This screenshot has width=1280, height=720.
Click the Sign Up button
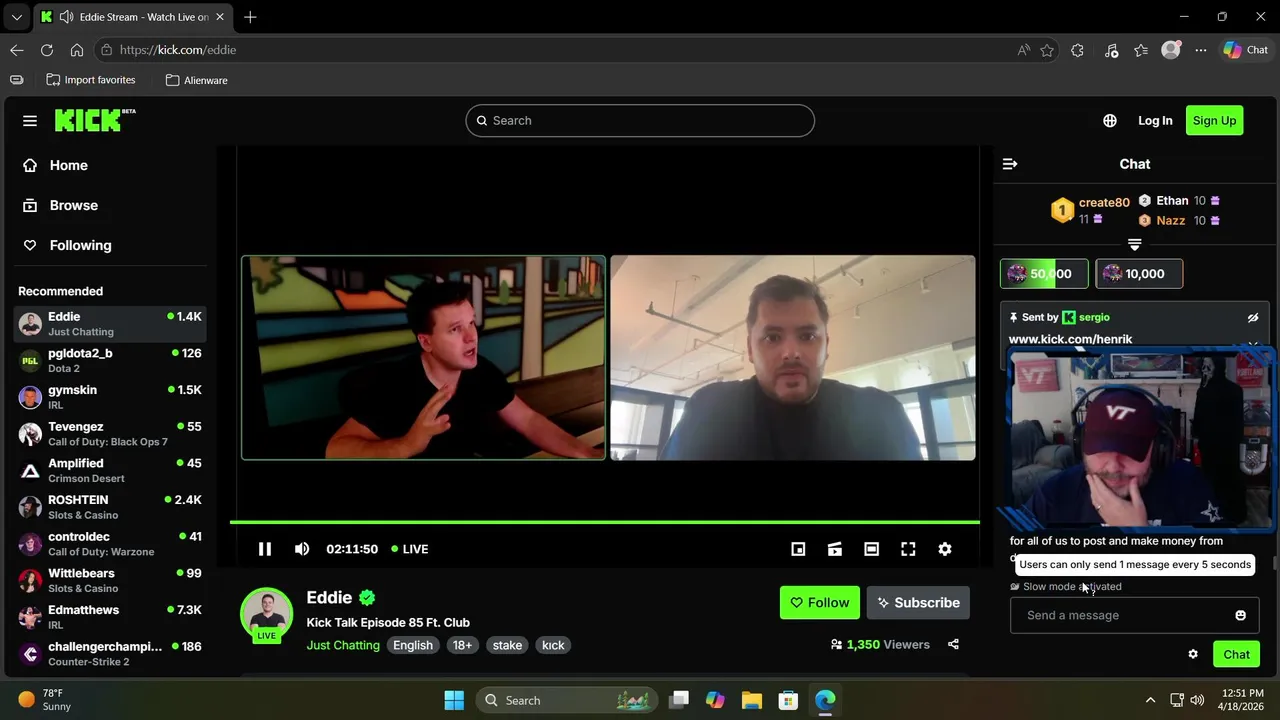pos(1214,121)
